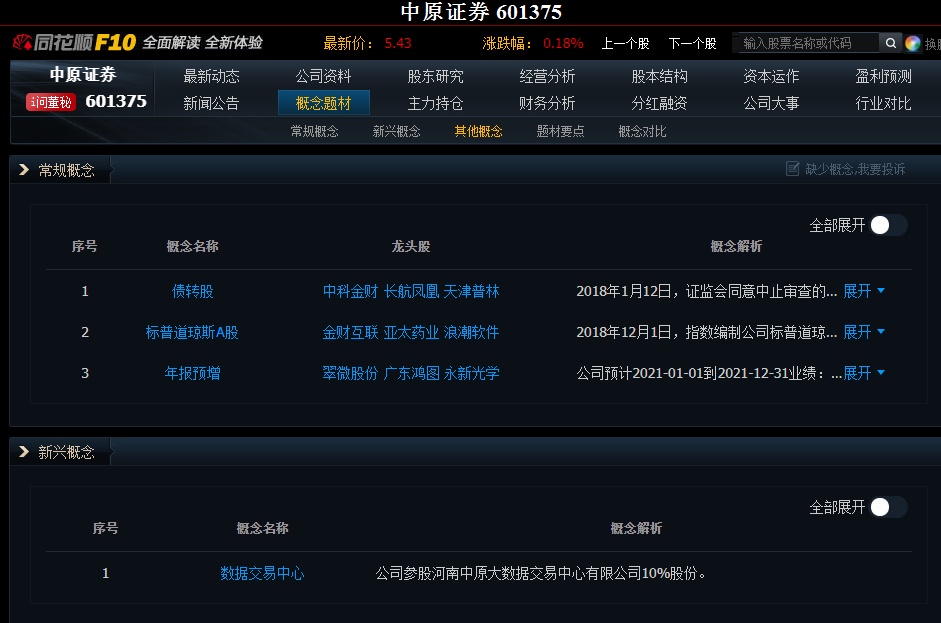Viewport: 941px width, 623px height.
Task: Open the 股东研究 tab
Action: coord(435,76)
